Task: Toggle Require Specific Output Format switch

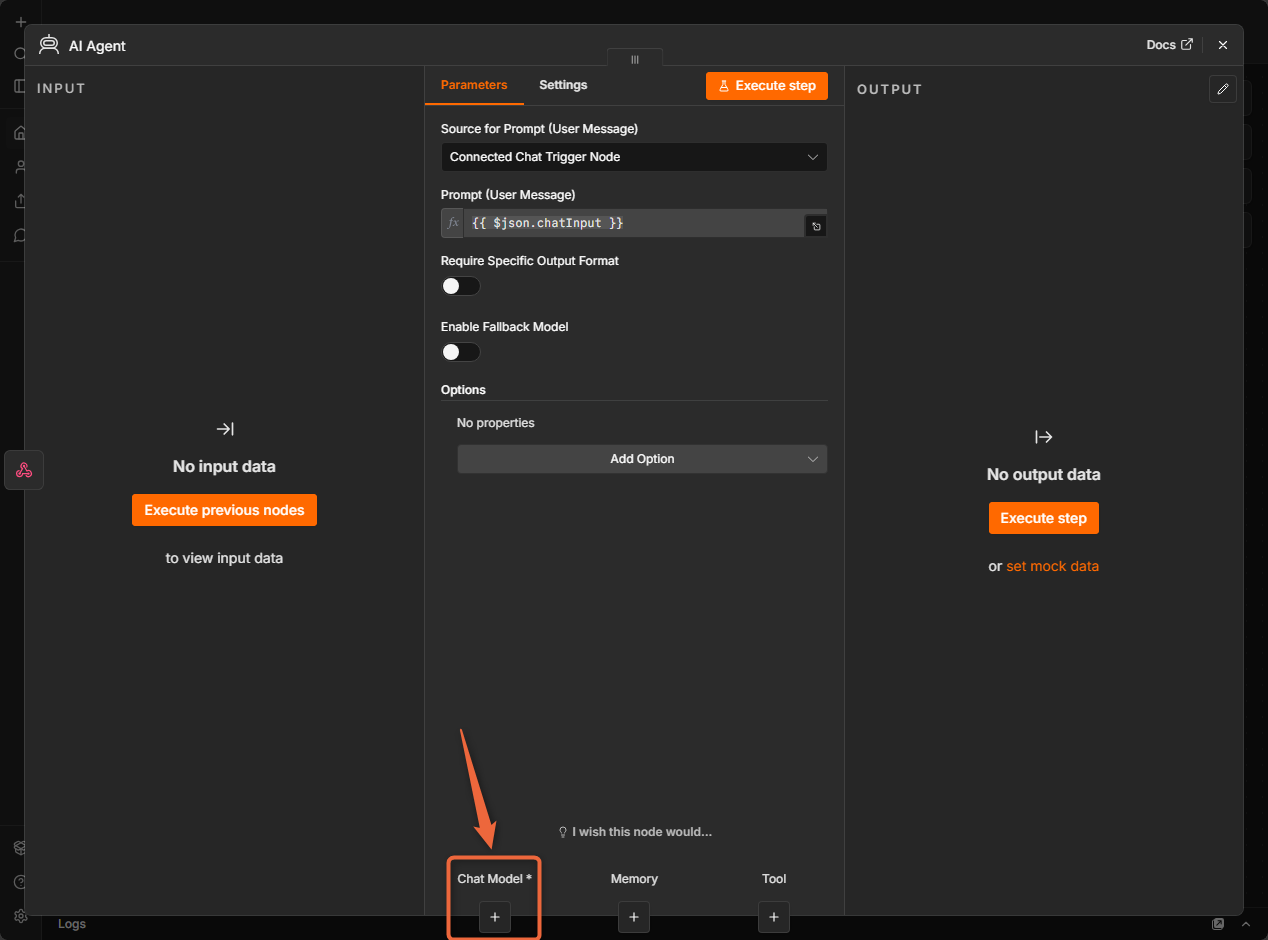Action: pos(461,286)
